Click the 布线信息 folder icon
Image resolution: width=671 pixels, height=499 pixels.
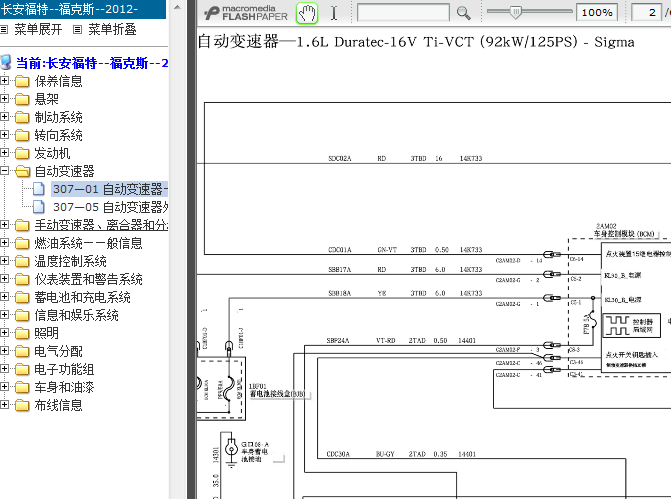click(22, 405)
